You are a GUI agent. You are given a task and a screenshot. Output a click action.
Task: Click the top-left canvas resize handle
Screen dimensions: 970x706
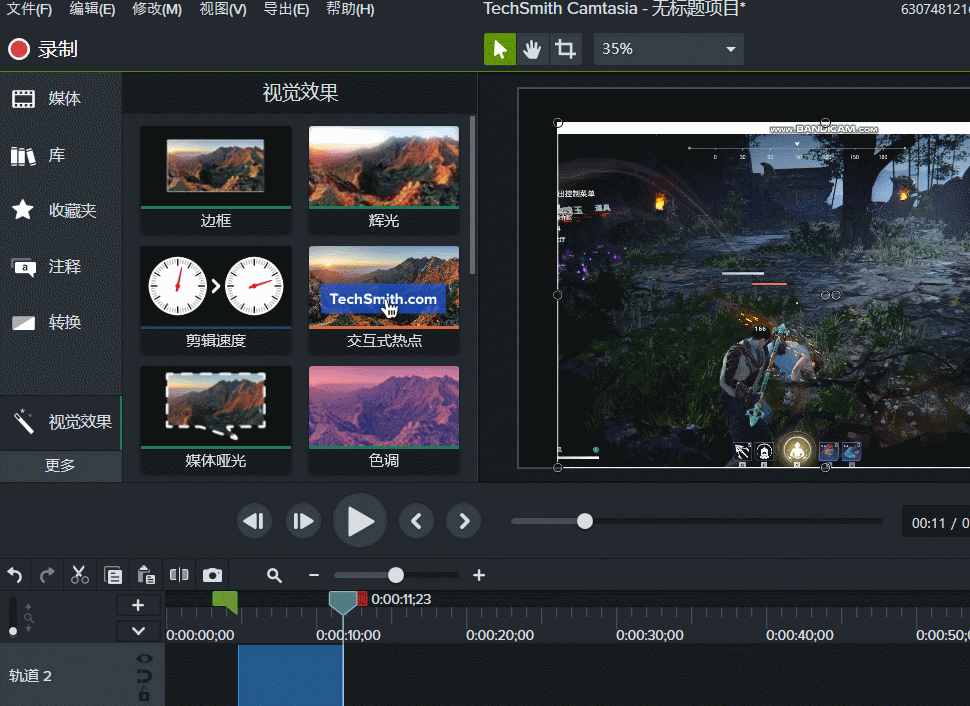point(557,123)
